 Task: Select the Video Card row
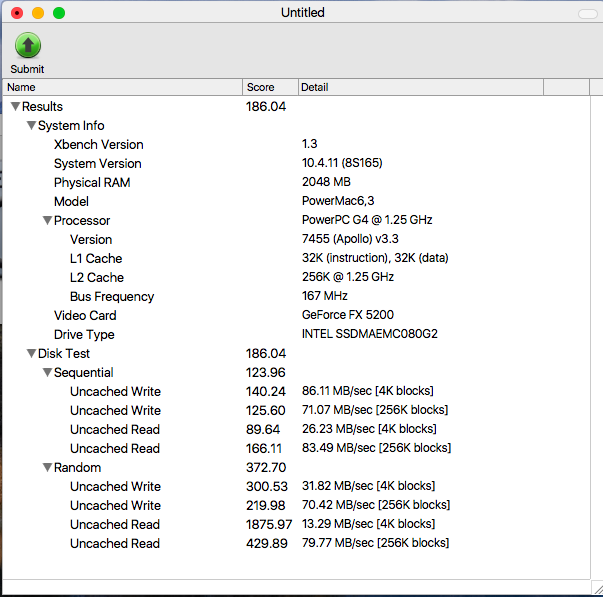click(296, 315)
